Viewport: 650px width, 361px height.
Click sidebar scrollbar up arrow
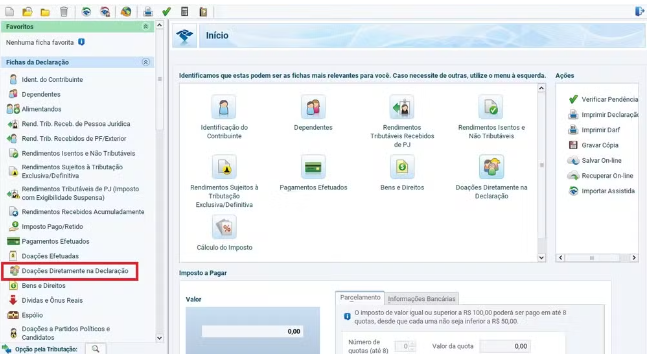(x=160, y=25)
